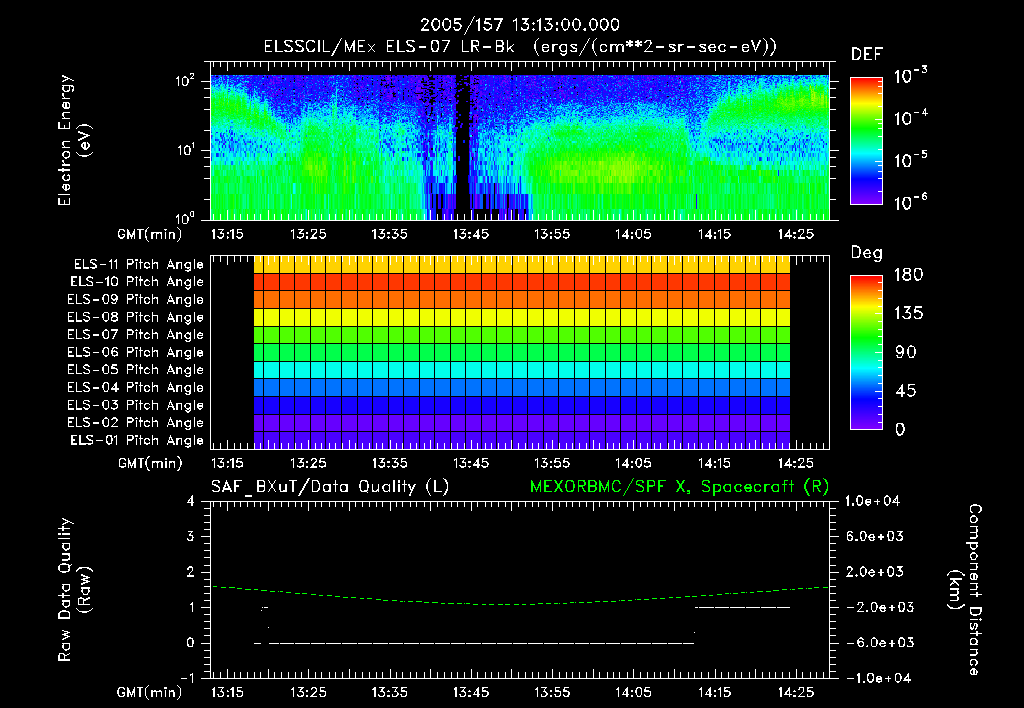The image size is (1024, 708).
Task: Click the DEF color scale bar
Action: click(x=866, y=141)
